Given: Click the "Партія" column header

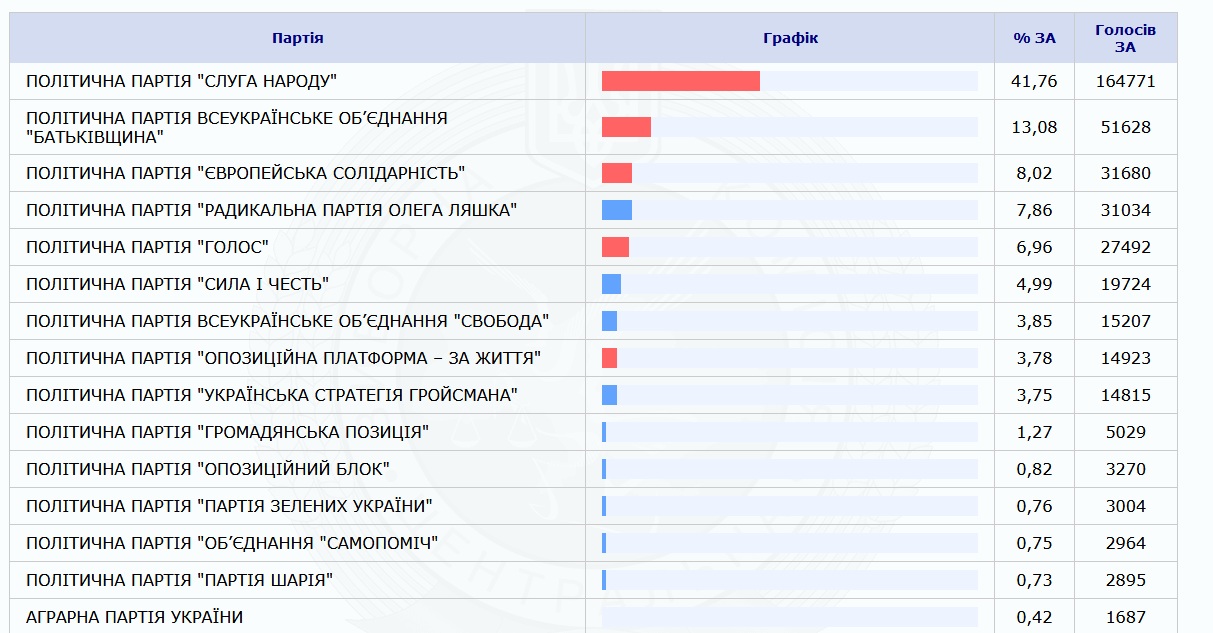Looking at the screenshot, I should [297, 38].
